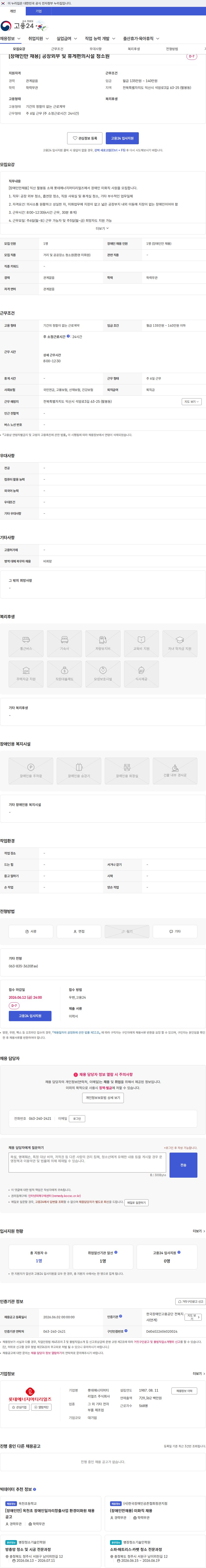Screen dimensions: 206x1568
Task: Expand the 채용정보 menu
Action: (x=10, y=38)
